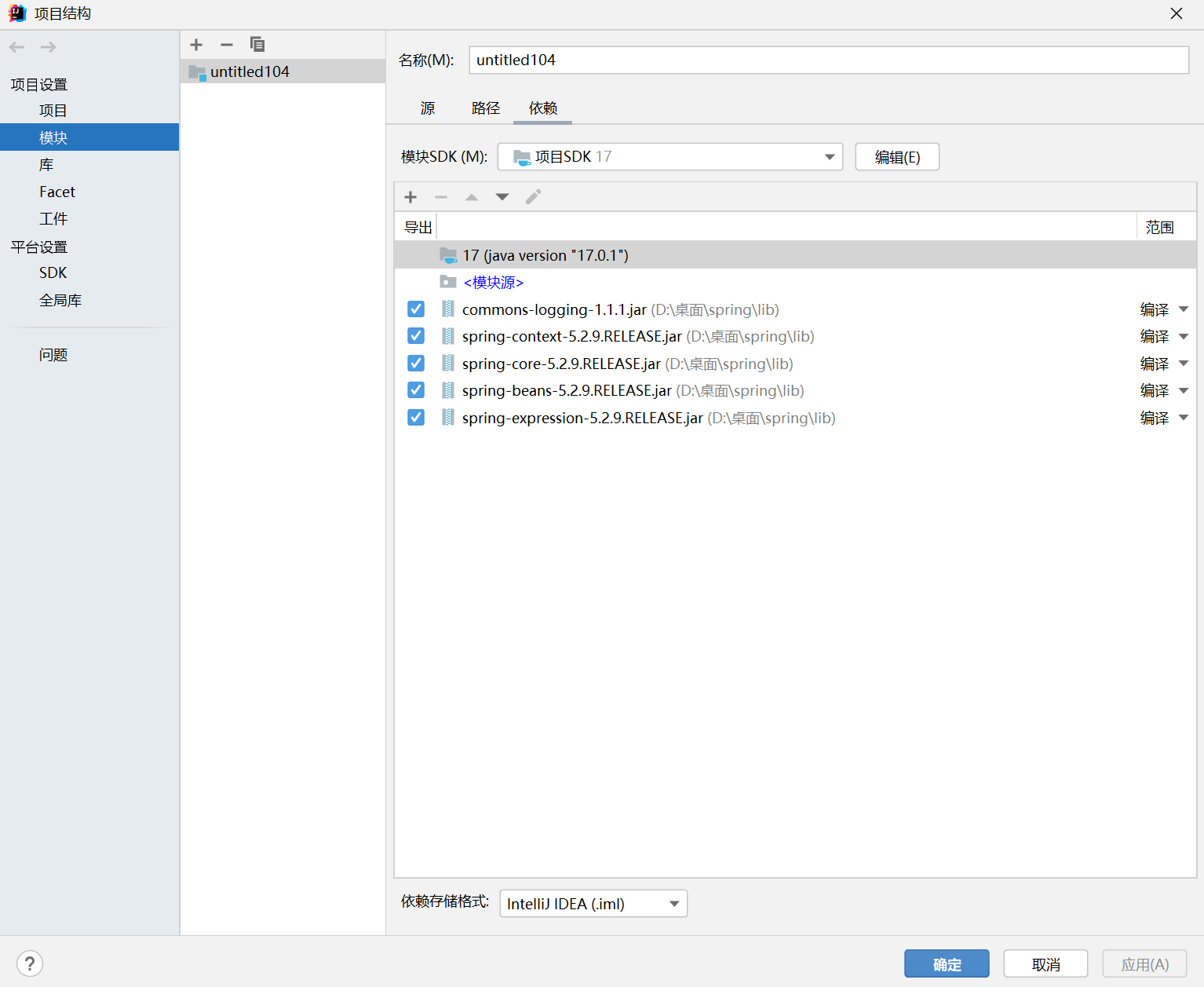Toggle export checkbox for spring-context-5.2.9.RELEASE.jar
The image size is (1204, 987).
click(x=416, y=336)
